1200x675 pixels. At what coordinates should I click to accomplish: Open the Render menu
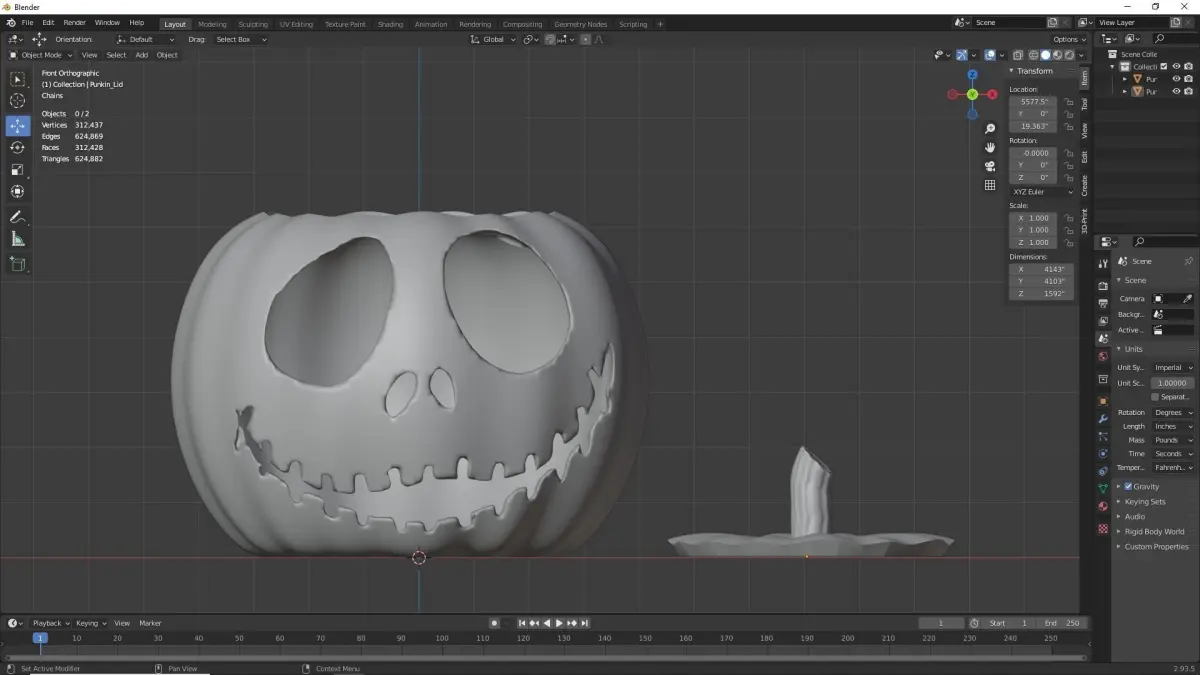point(74,22)
